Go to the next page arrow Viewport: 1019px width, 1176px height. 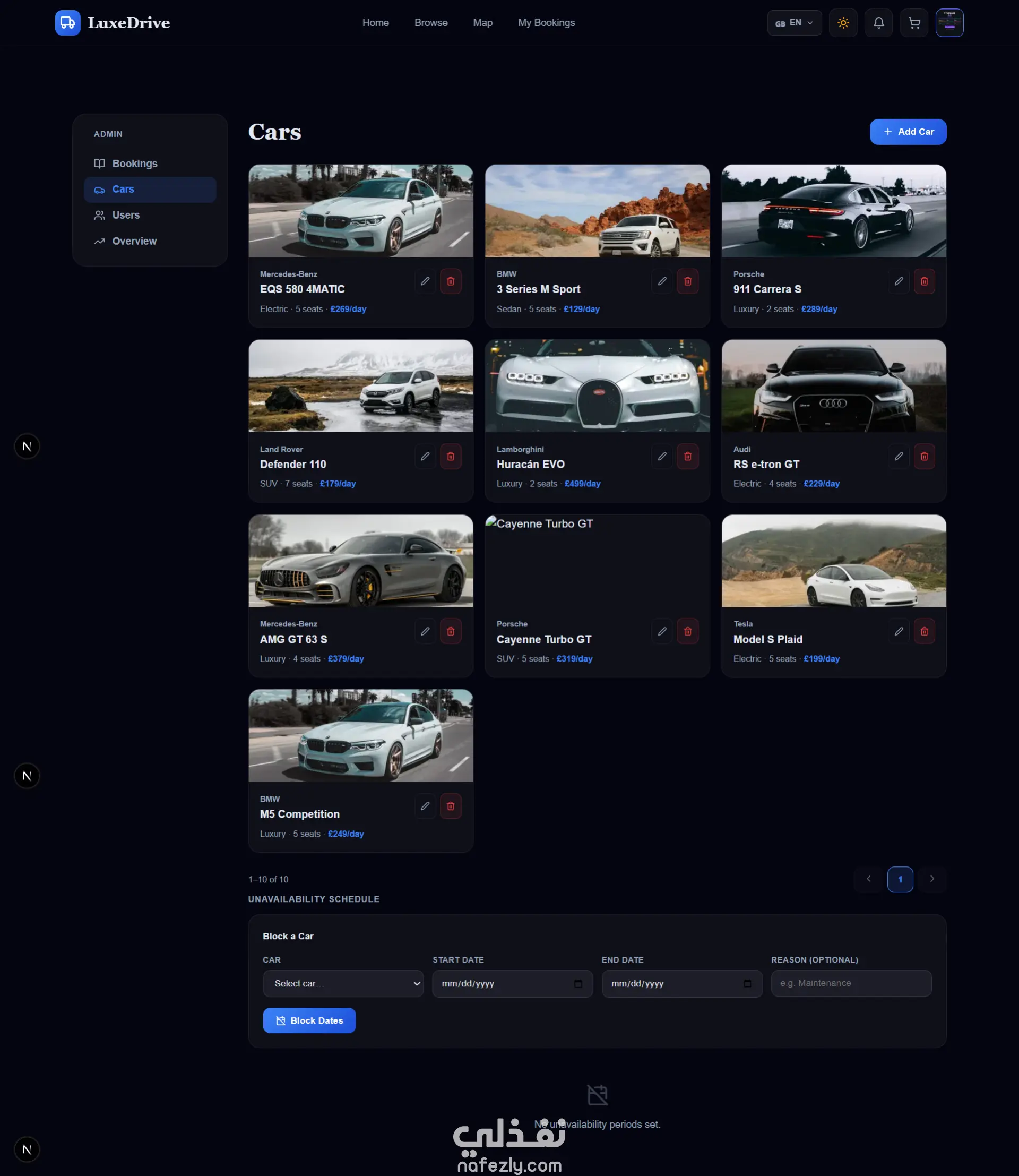[x=932, y=880]
